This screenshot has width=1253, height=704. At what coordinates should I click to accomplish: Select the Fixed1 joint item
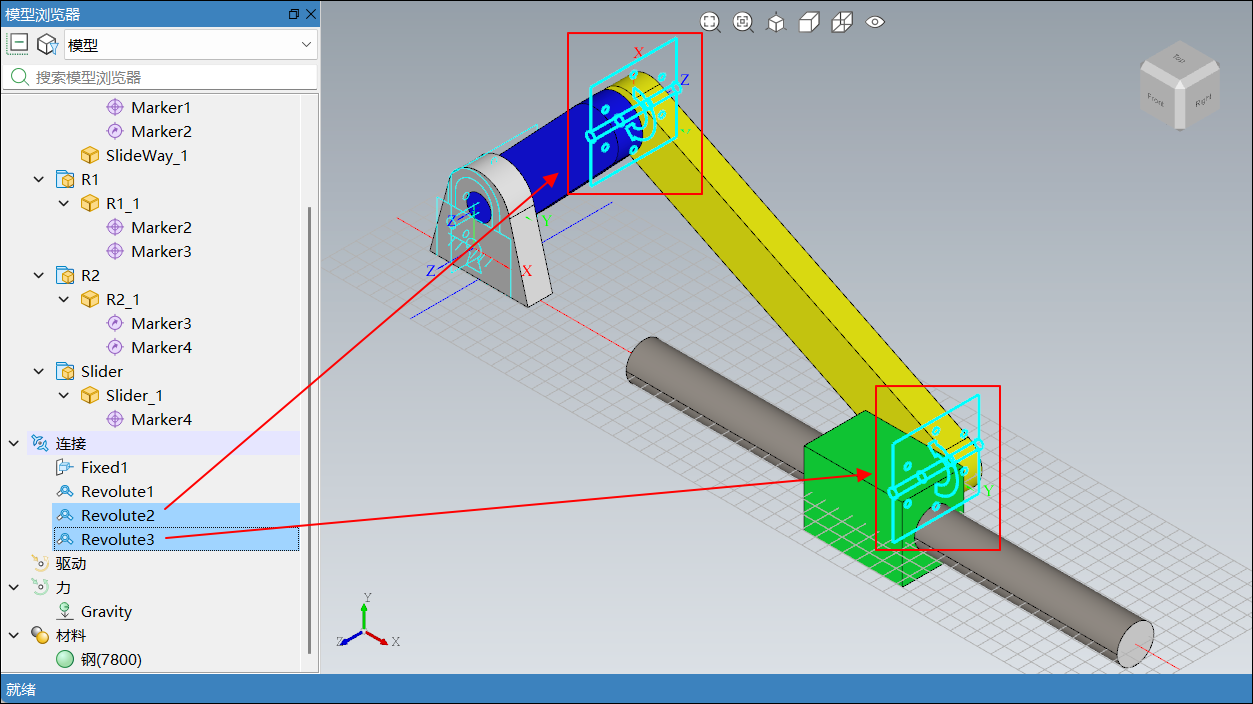104,467
